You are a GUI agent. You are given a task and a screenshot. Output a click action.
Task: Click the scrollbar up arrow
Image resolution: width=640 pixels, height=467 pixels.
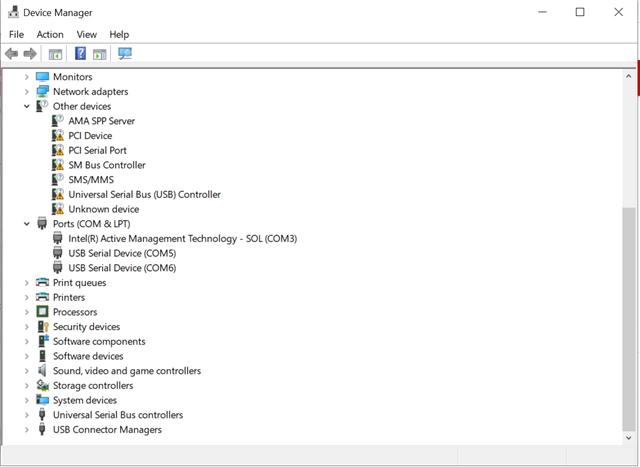[x=629, y=76]
